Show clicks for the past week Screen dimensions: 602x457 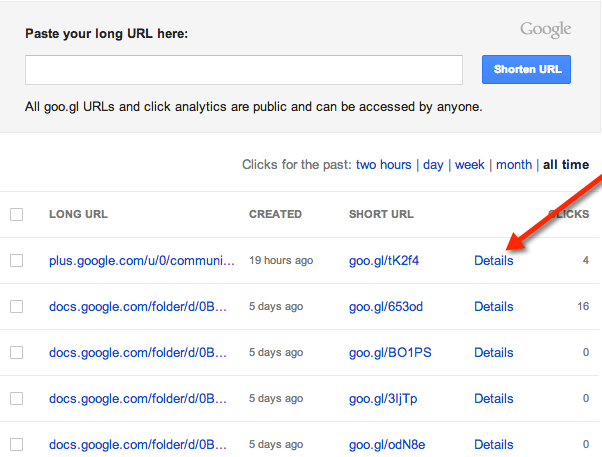[x=470, y=165]
